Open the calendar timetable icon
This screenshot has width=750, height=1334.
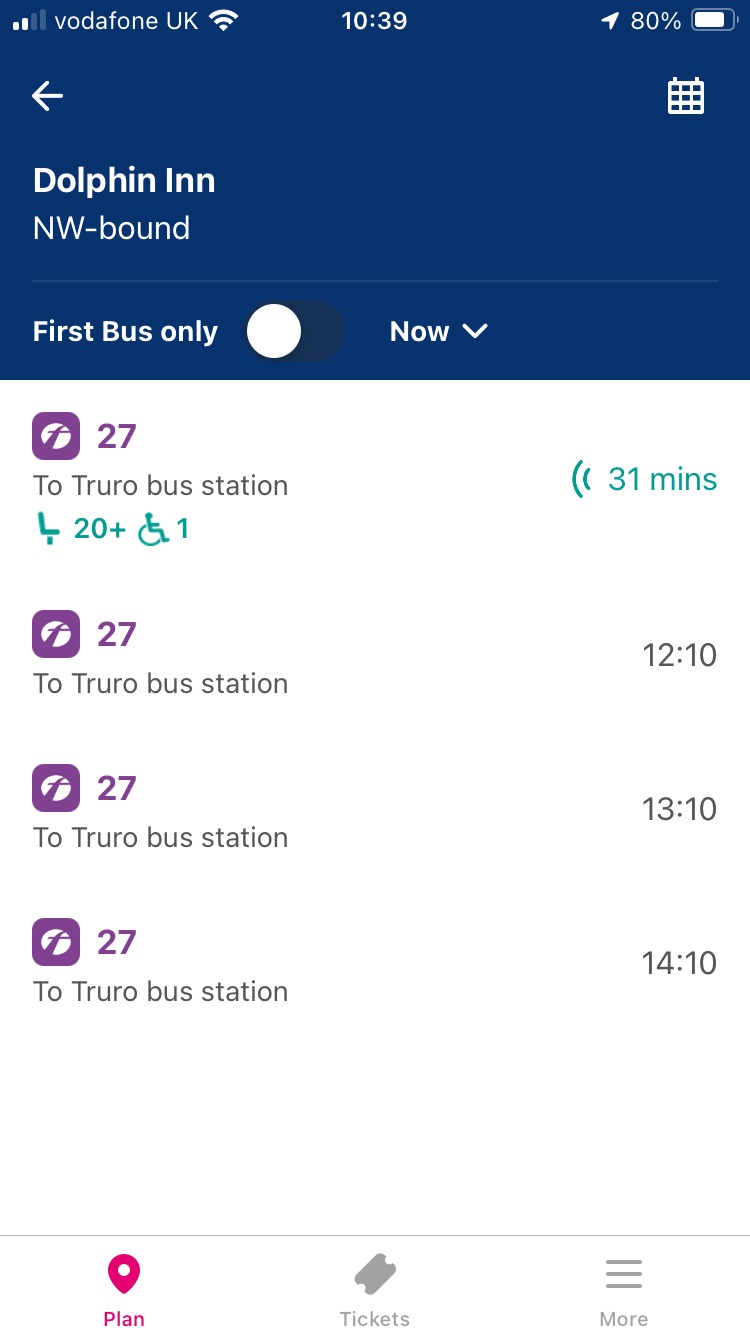[x=686, y=96]
